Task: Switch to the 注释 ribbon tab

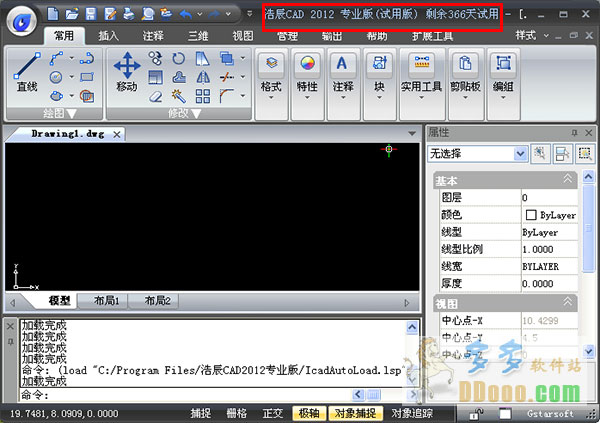Action: pyautogui.click(x=153, y=36)
